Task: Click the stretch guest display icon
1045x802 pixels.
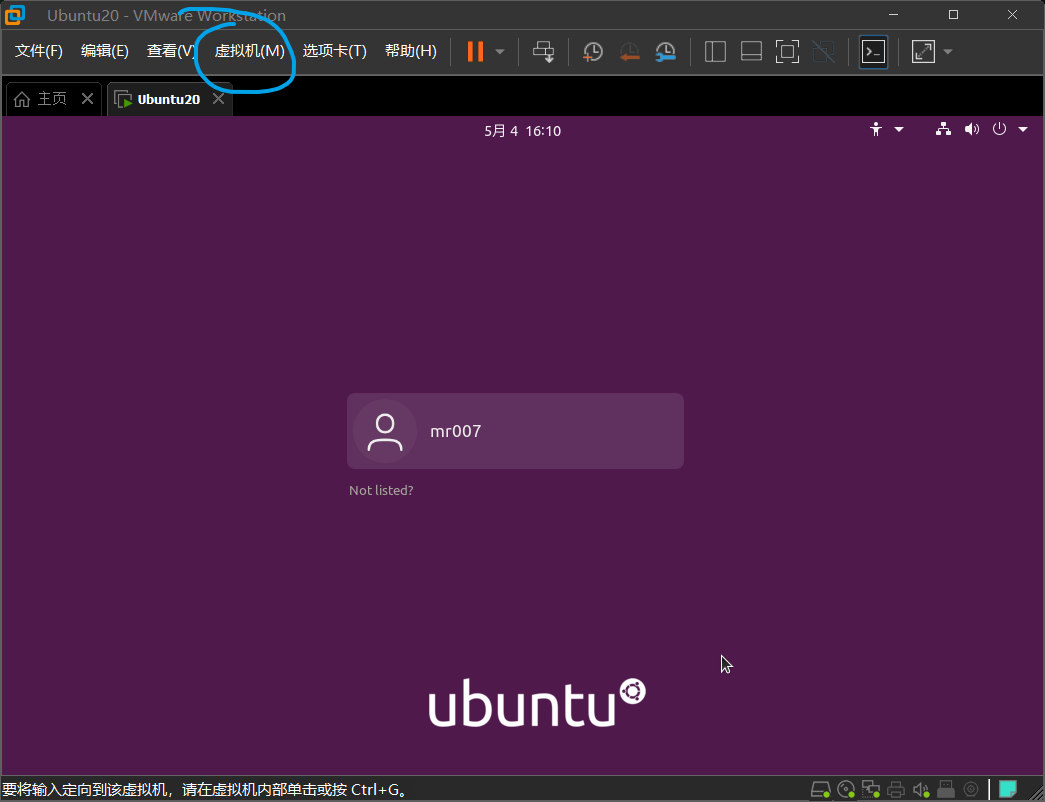Action: pyautogui.click(x=923, y=51)
